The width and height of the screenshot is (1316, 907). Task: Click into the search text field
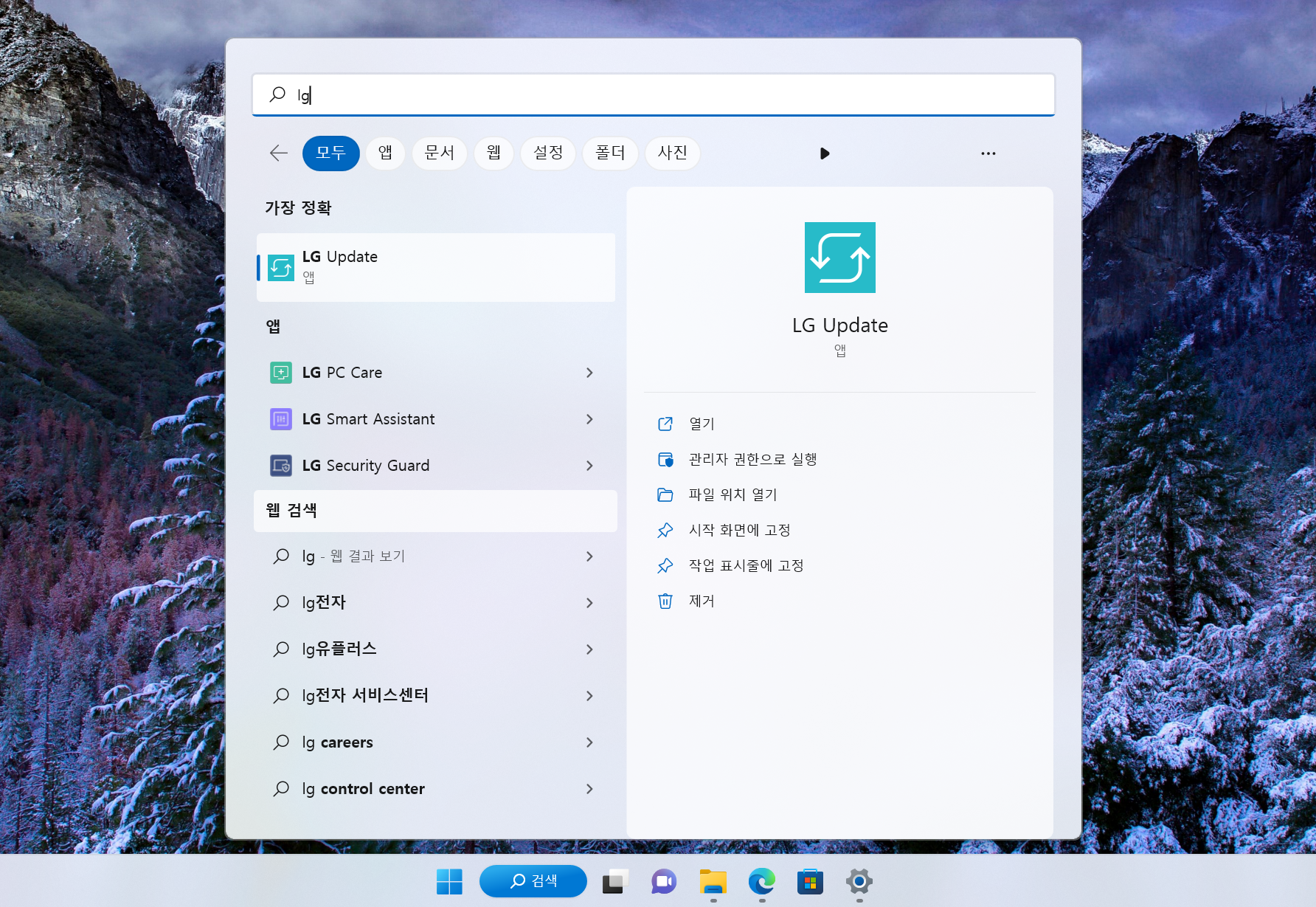[x=654, y=94]
